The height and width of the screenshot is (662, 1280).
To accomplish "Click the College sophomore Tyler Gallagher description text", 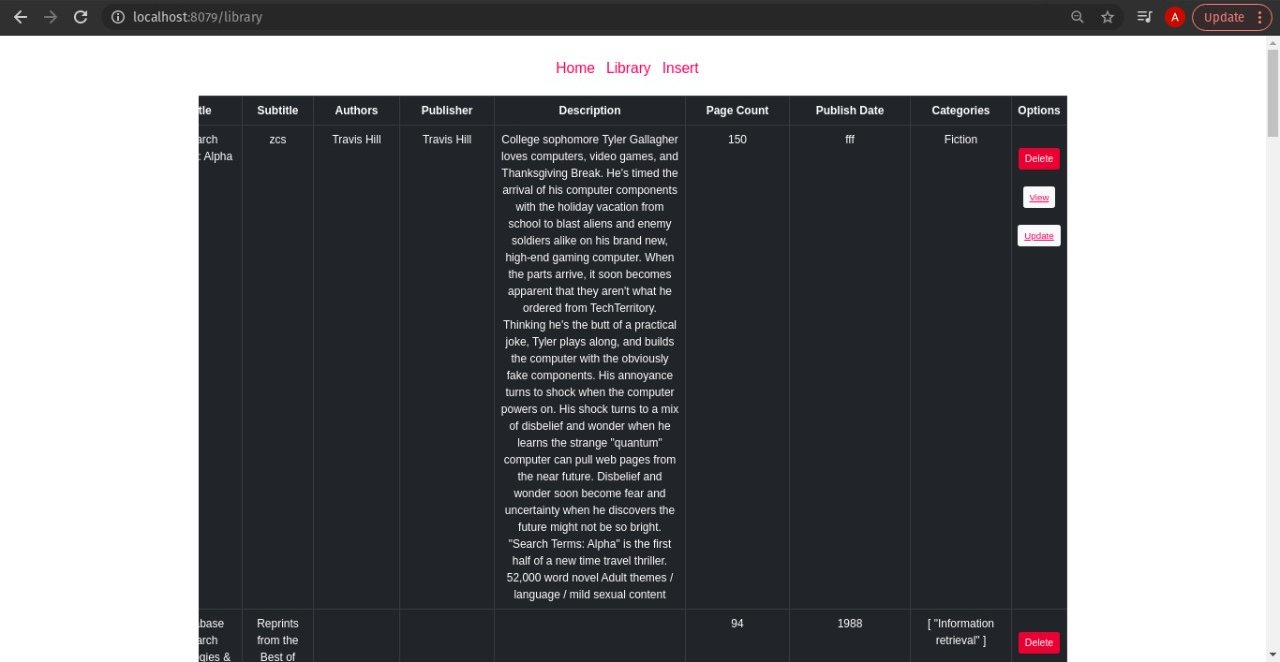I will tap(590, 367).
